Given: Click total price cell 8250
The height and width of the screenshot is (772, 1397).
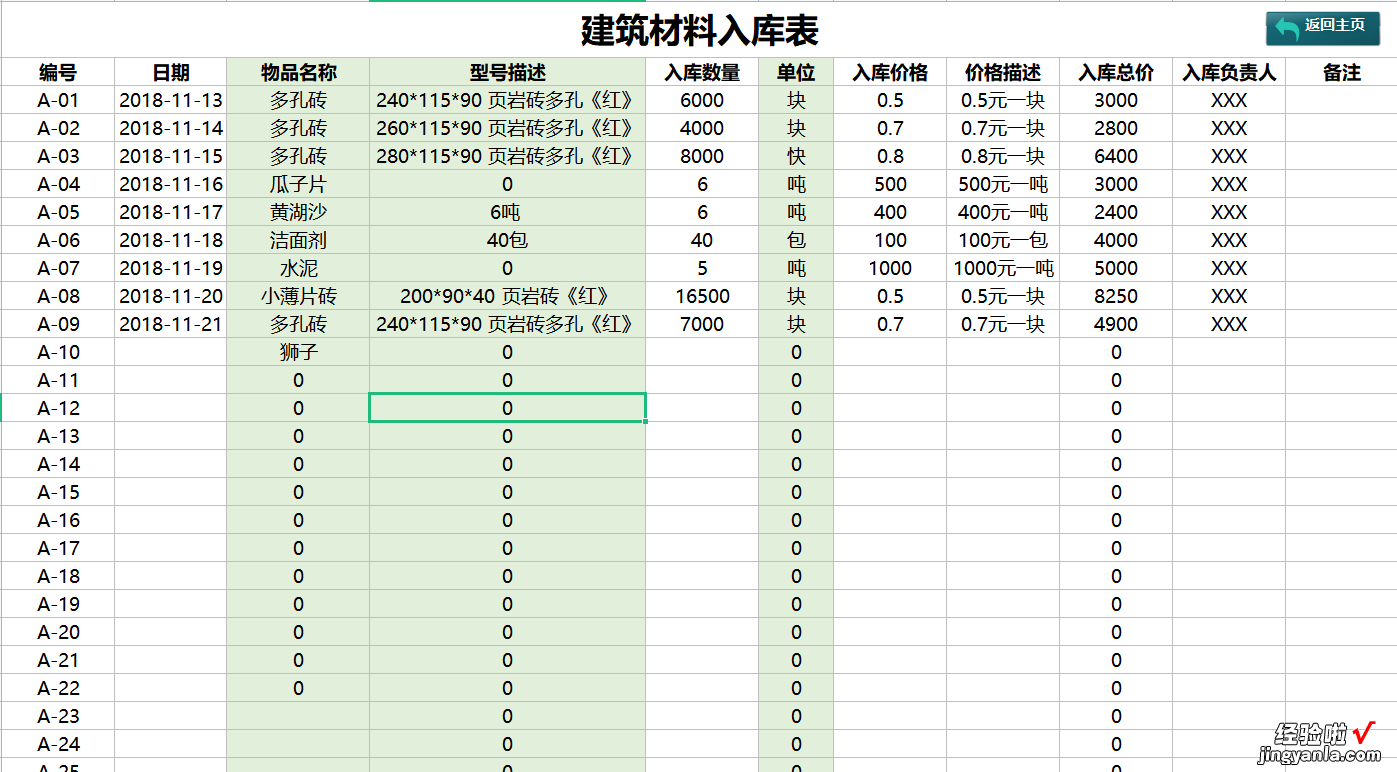Looking at the screenshot, I should tap(1116, 296).
